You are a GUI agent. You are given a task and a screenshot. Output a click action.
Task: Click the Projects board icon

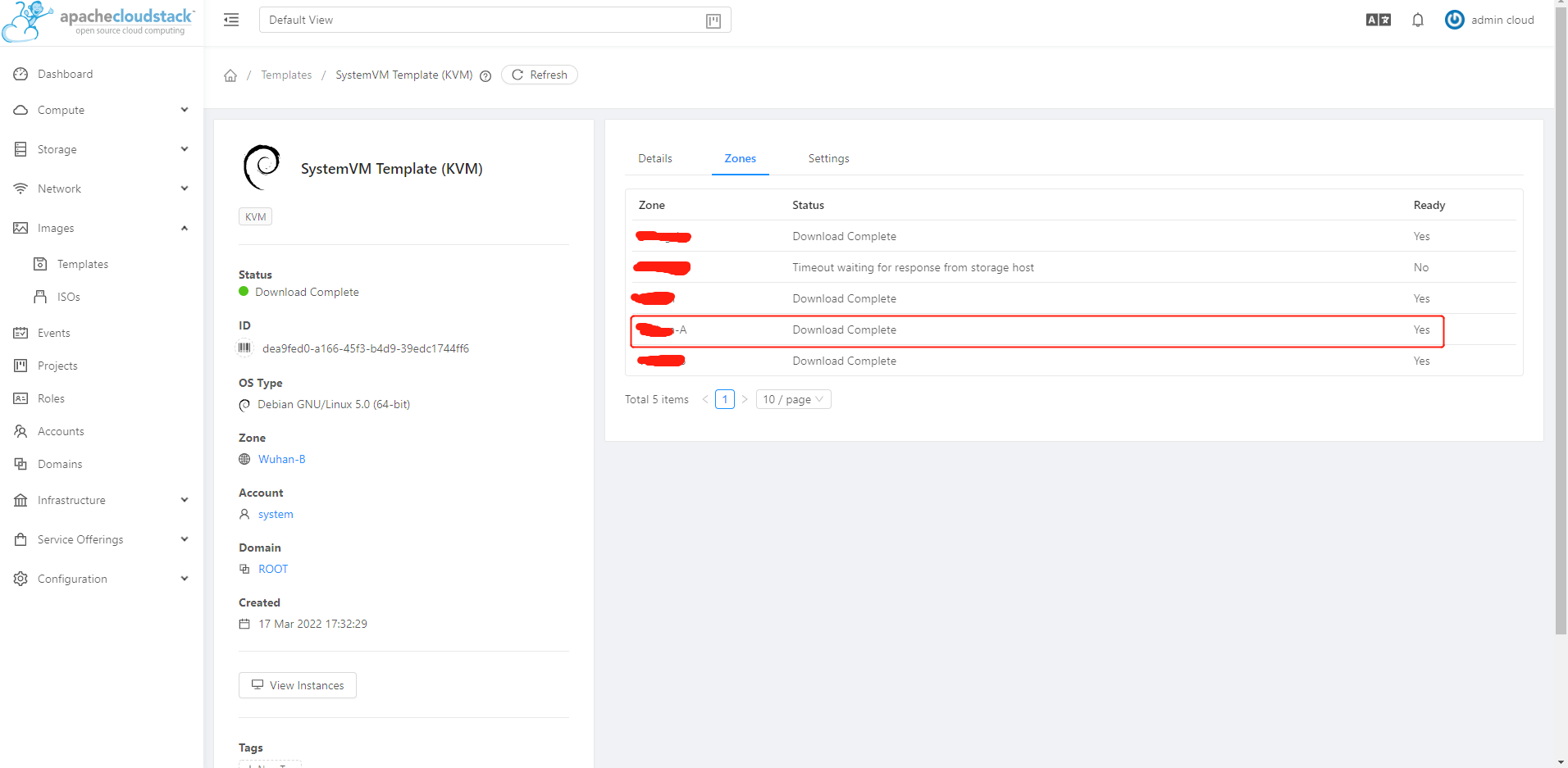coord(21,366)
